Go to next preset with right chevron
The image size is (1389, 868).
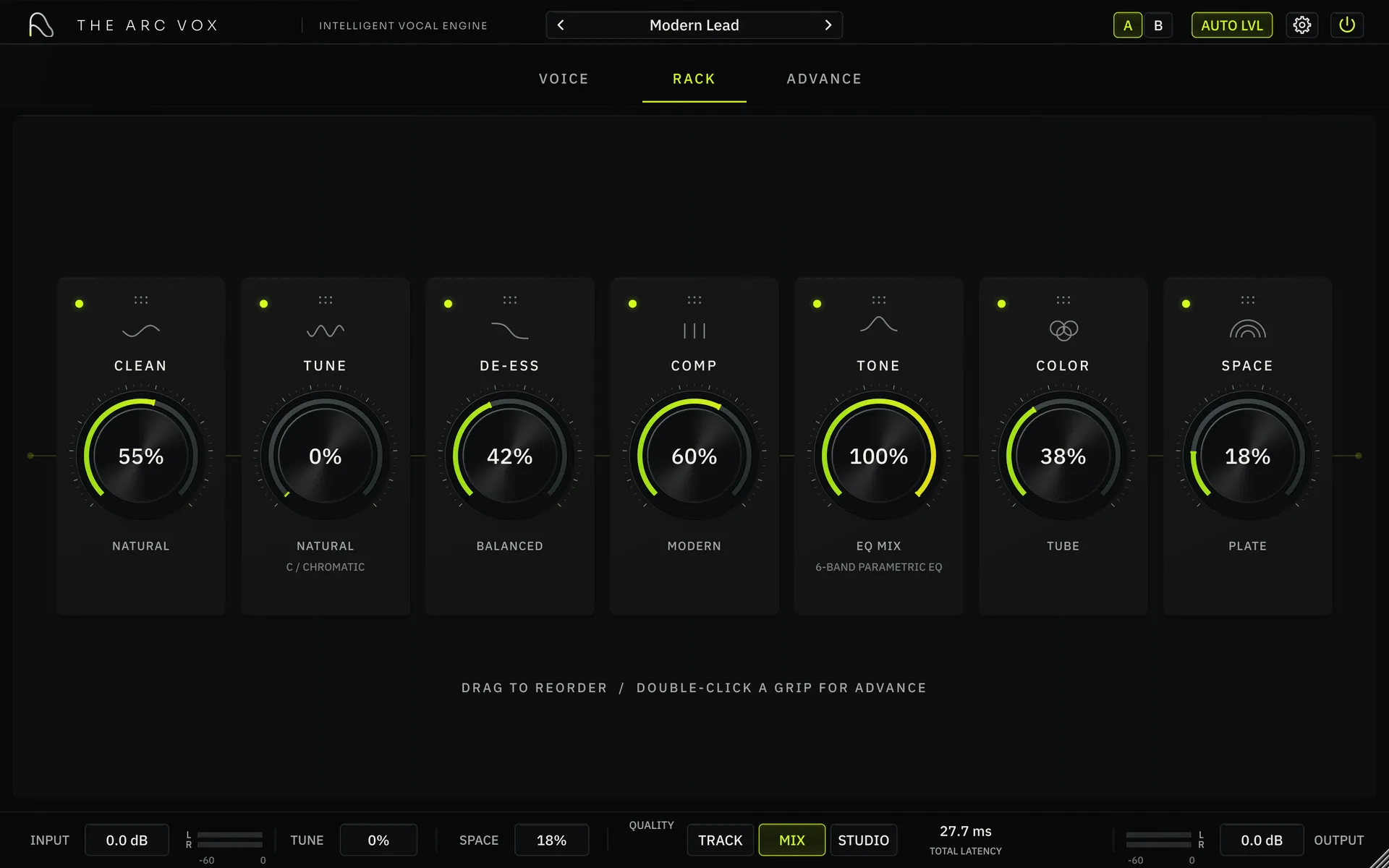(x=828, y=25)
